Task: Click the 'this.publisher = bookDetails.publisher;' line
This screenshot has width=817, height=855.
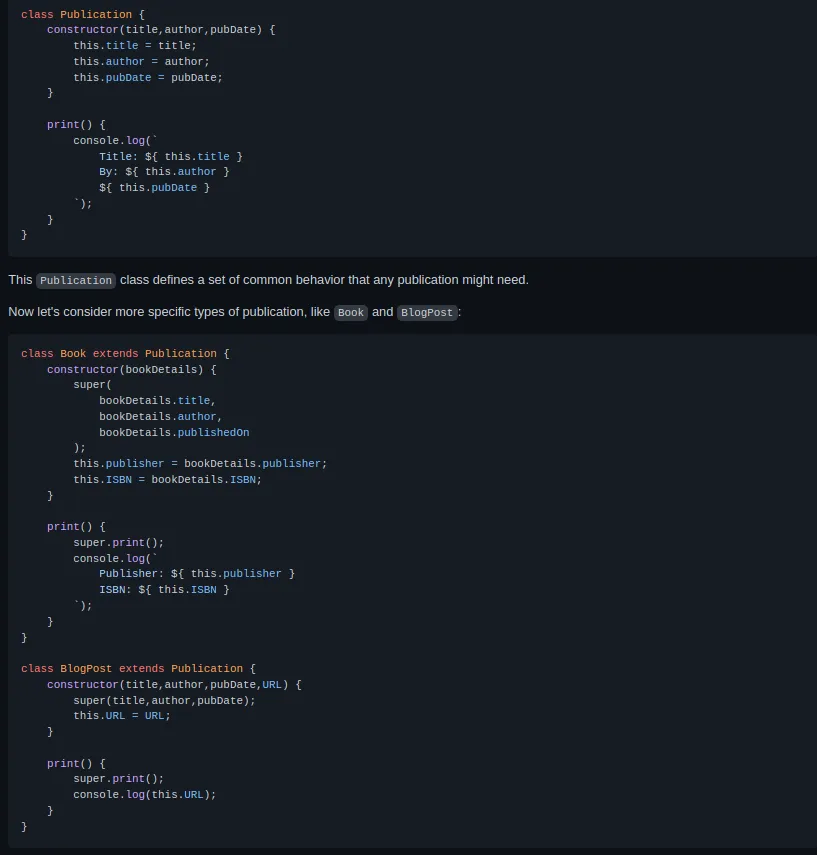Action: click(200, 463)
